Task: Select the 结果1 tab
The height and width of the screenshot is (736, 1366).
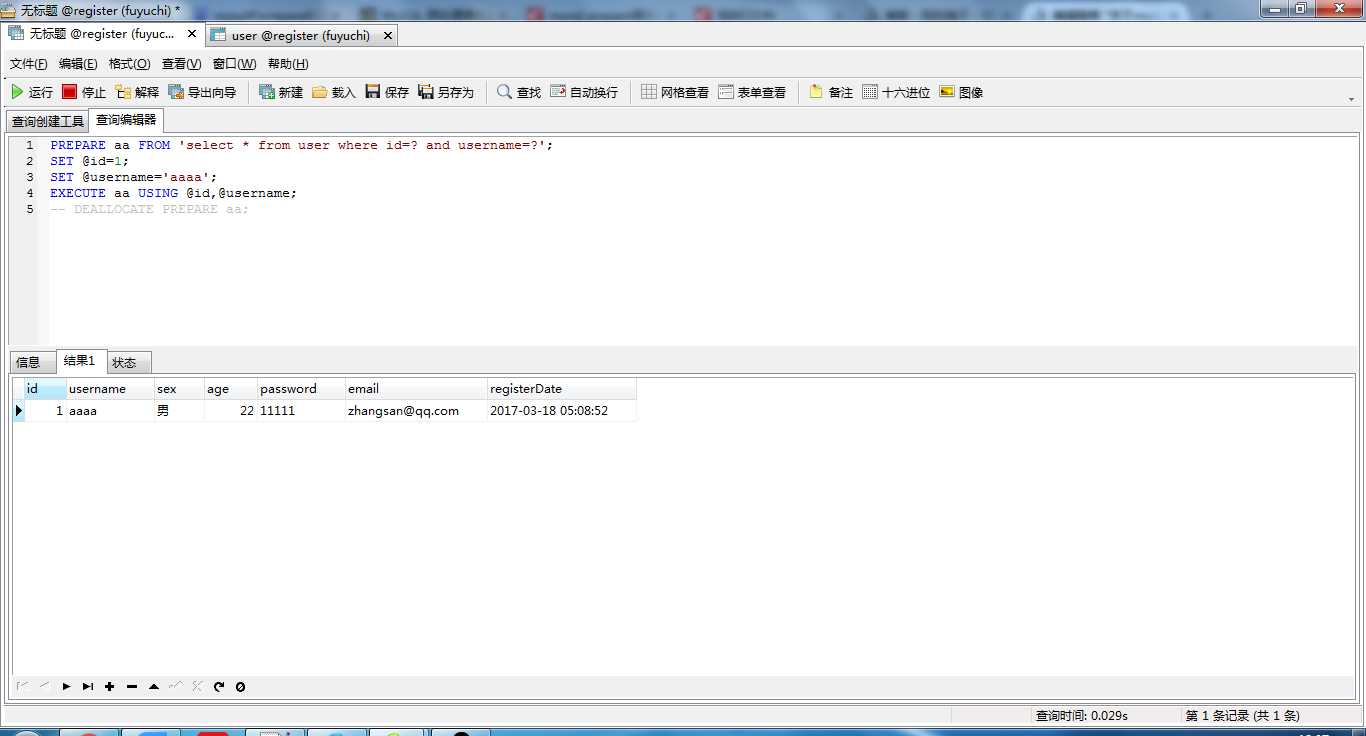Action: pos(79,361)
